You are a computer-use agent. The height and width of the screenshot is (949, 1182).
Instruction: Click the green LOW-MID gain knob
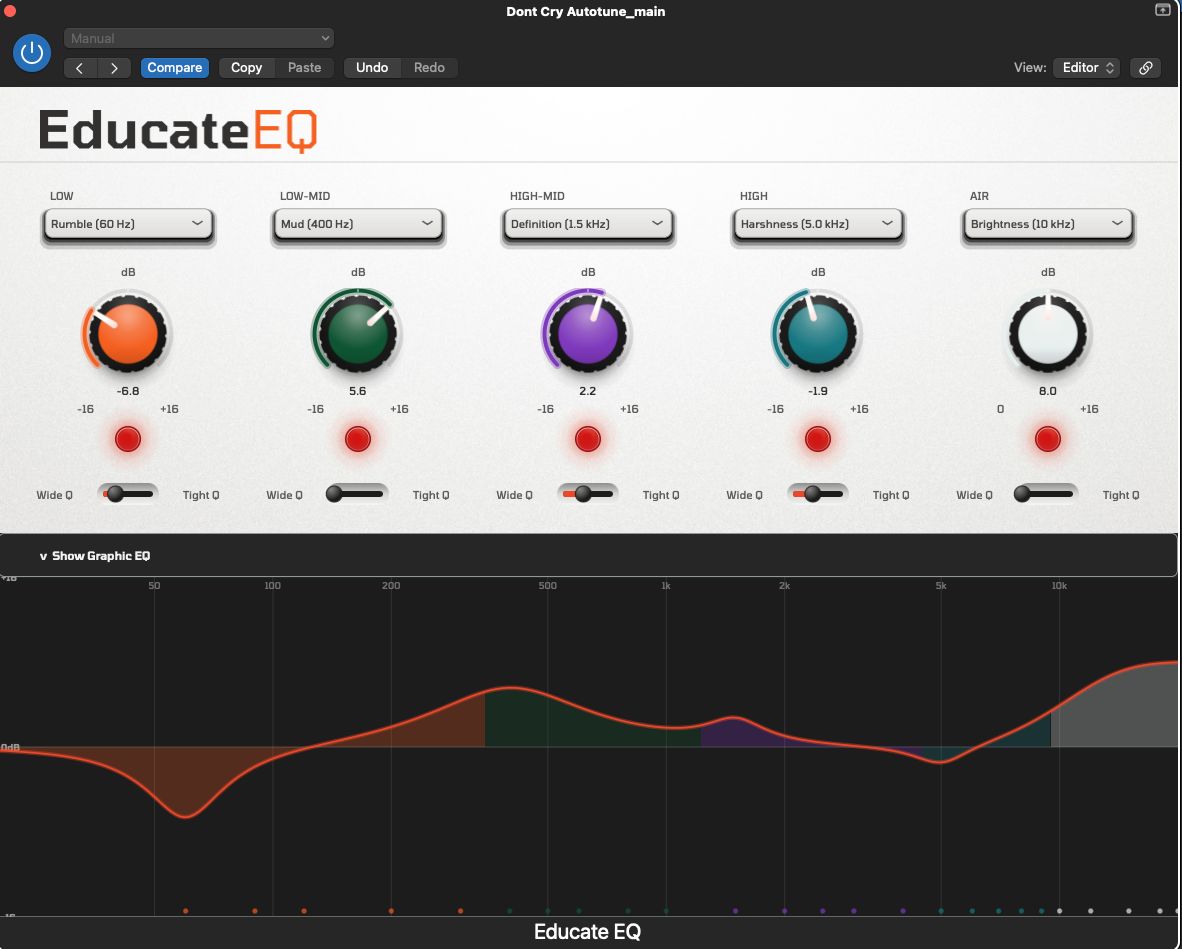pos(357,333)
